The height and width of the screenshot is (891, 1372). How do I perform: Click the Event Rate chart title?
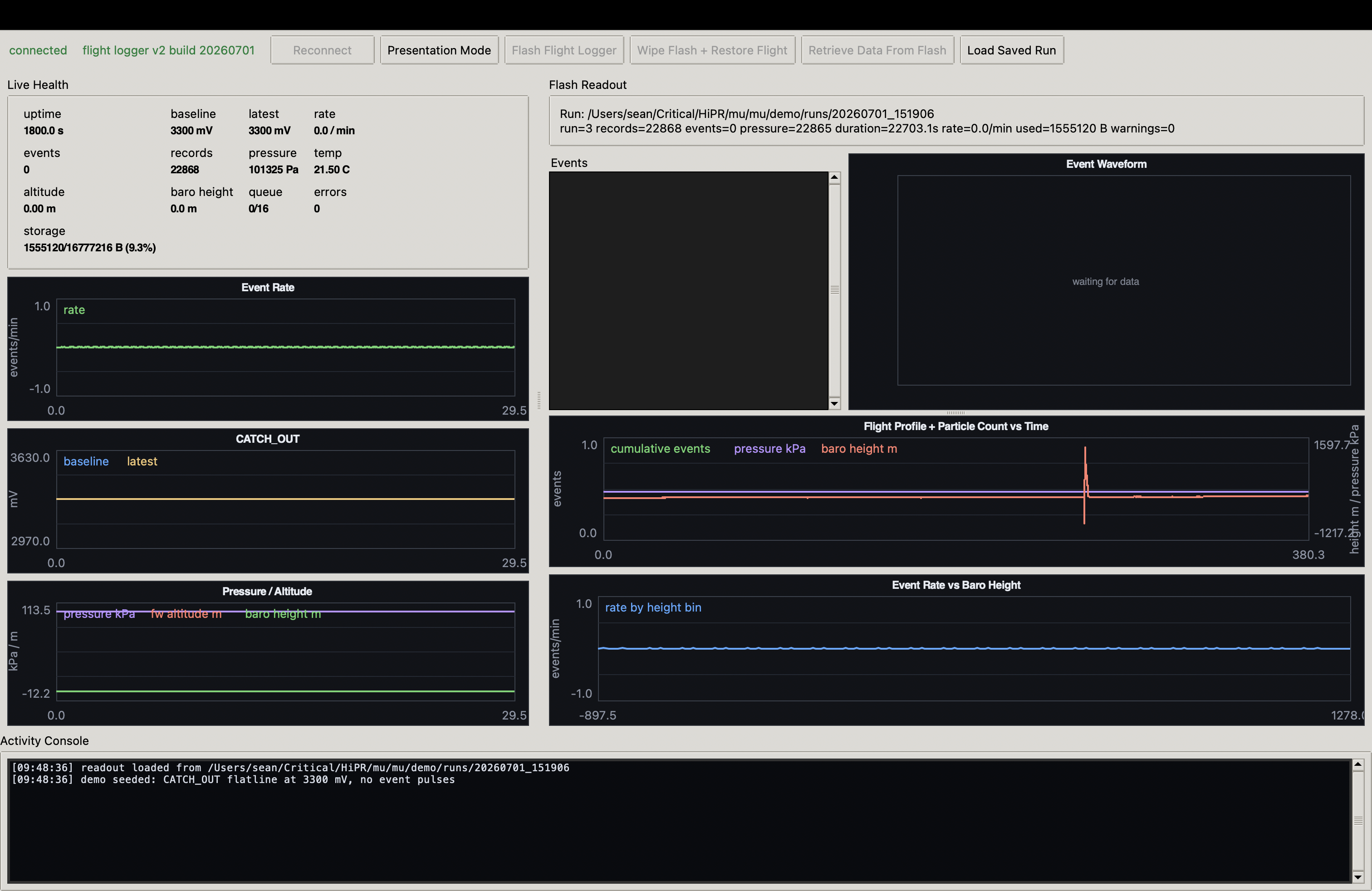tap(268, 288)
